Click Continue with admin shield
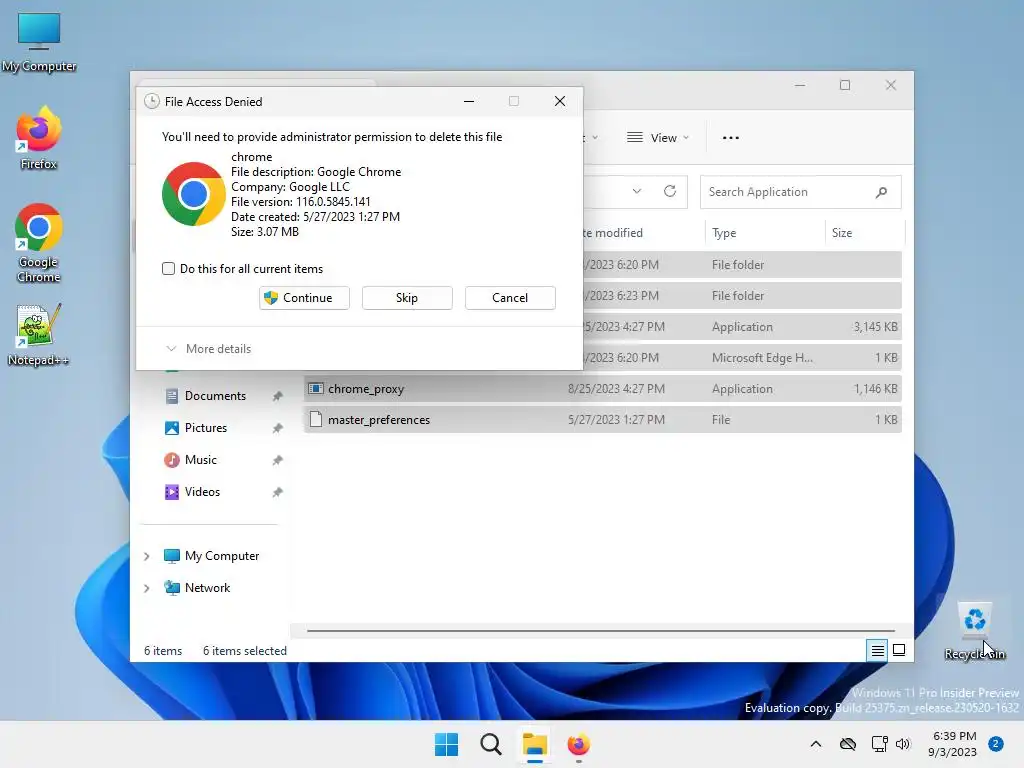1024x768 pixels. (x=304, y=298)
